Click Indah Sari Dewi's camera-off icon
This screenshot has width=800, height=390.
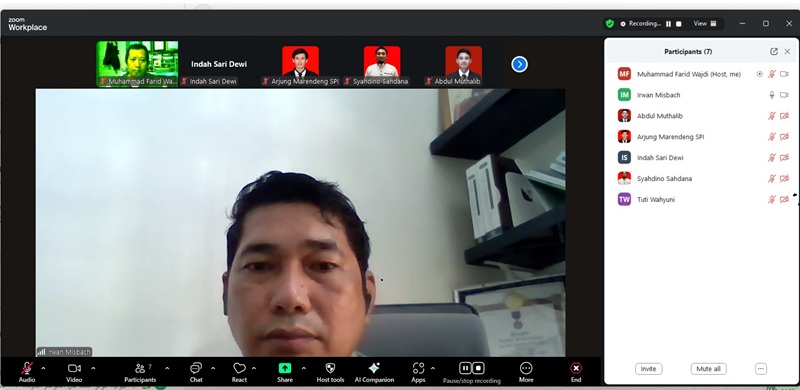click(784, 158)
